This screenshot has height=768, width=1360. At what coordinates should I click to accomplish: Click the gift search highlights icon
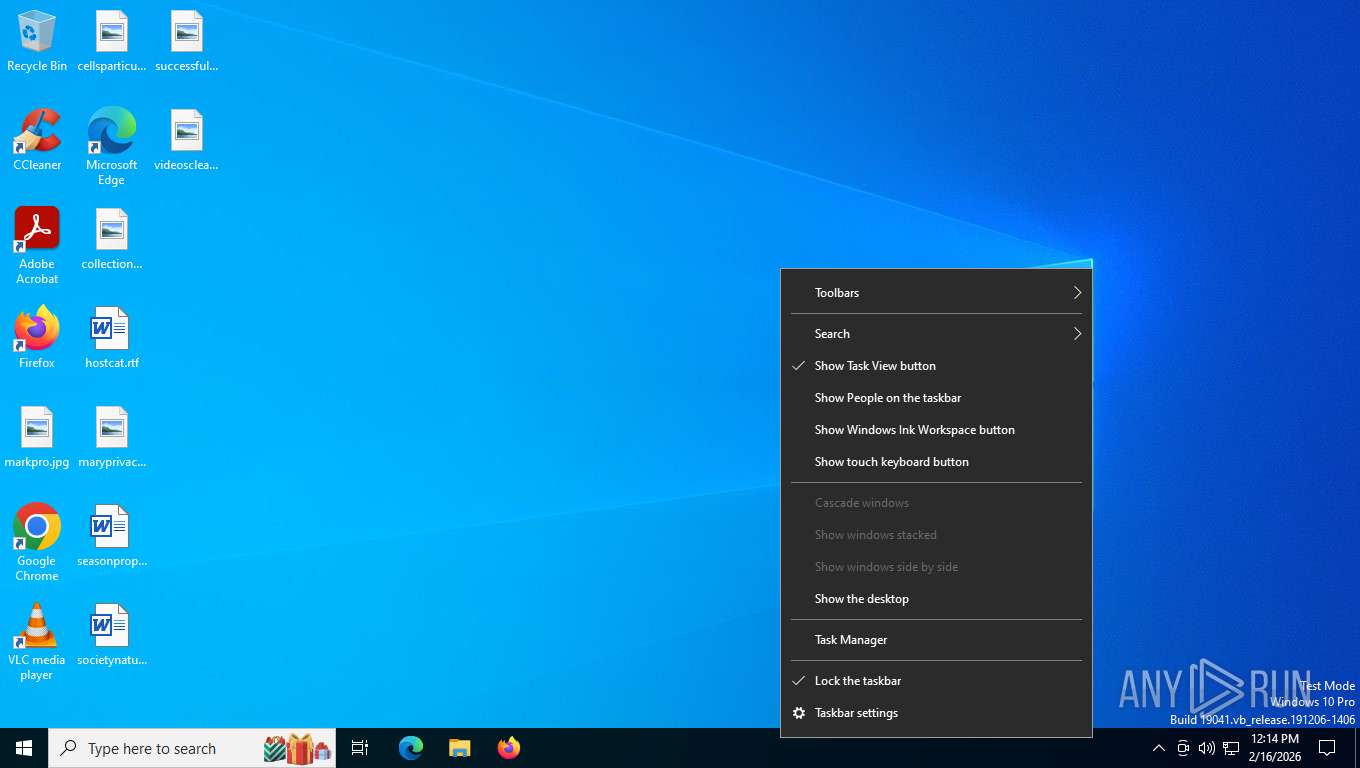(297, 748)
